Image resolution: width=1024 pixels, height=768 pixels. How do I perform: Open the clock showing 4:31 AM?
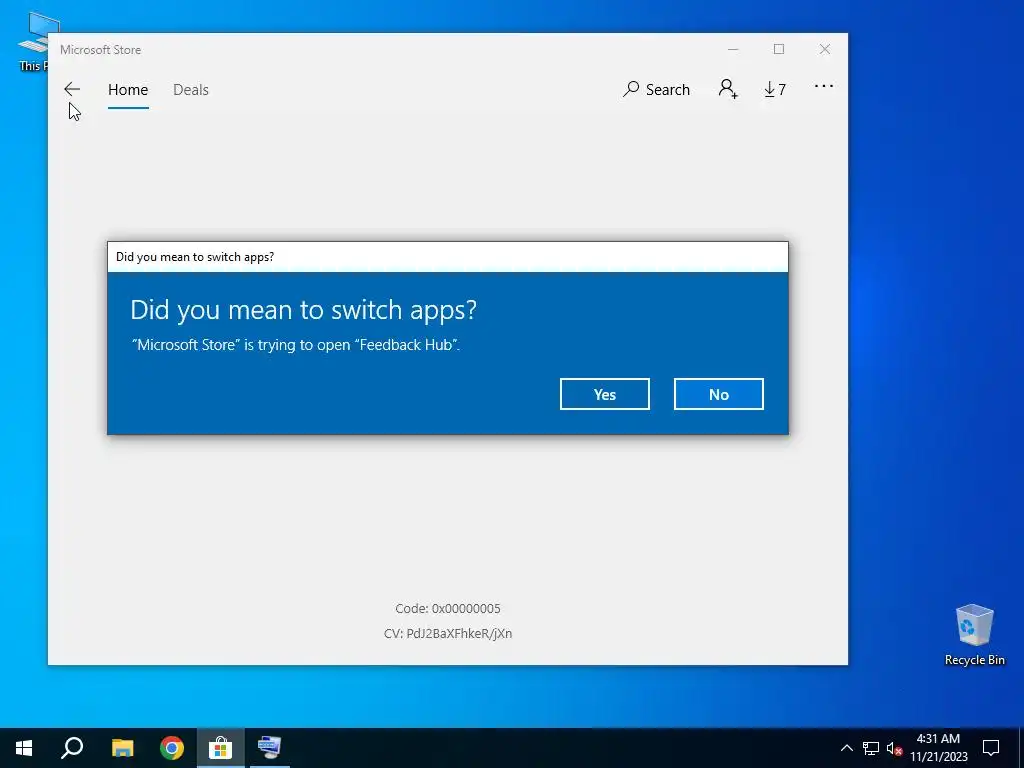click(x=938, y=748)
